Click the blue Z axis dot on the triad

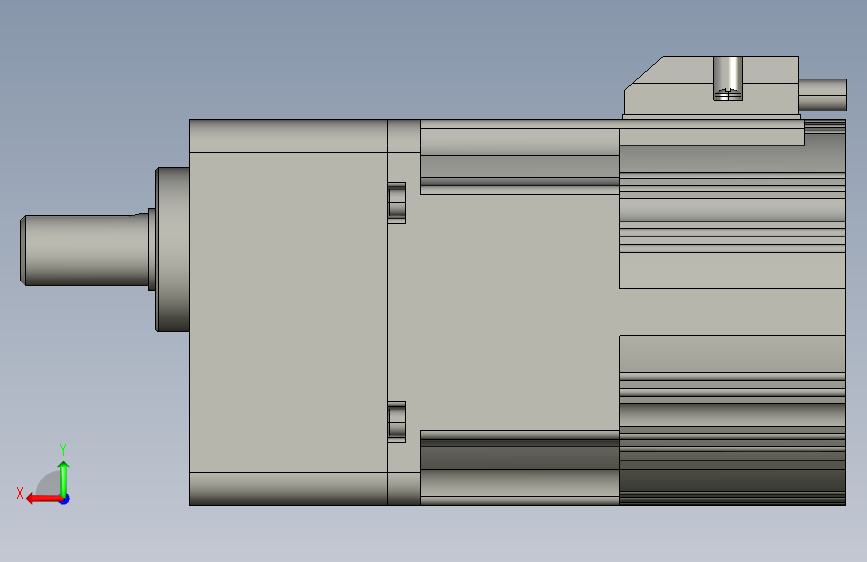65,499
